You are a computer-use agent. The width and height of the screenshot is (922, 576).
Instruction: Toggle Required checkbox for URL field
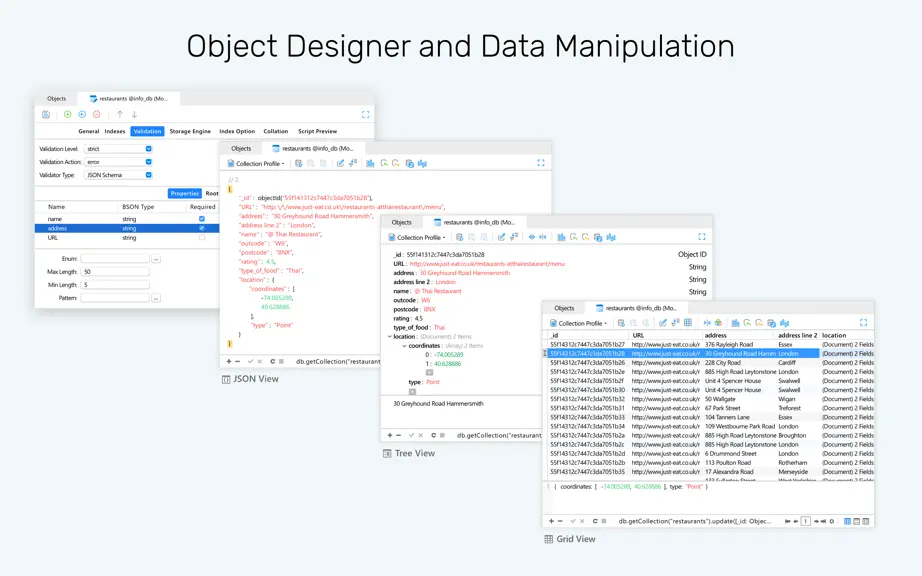point(202,237)
